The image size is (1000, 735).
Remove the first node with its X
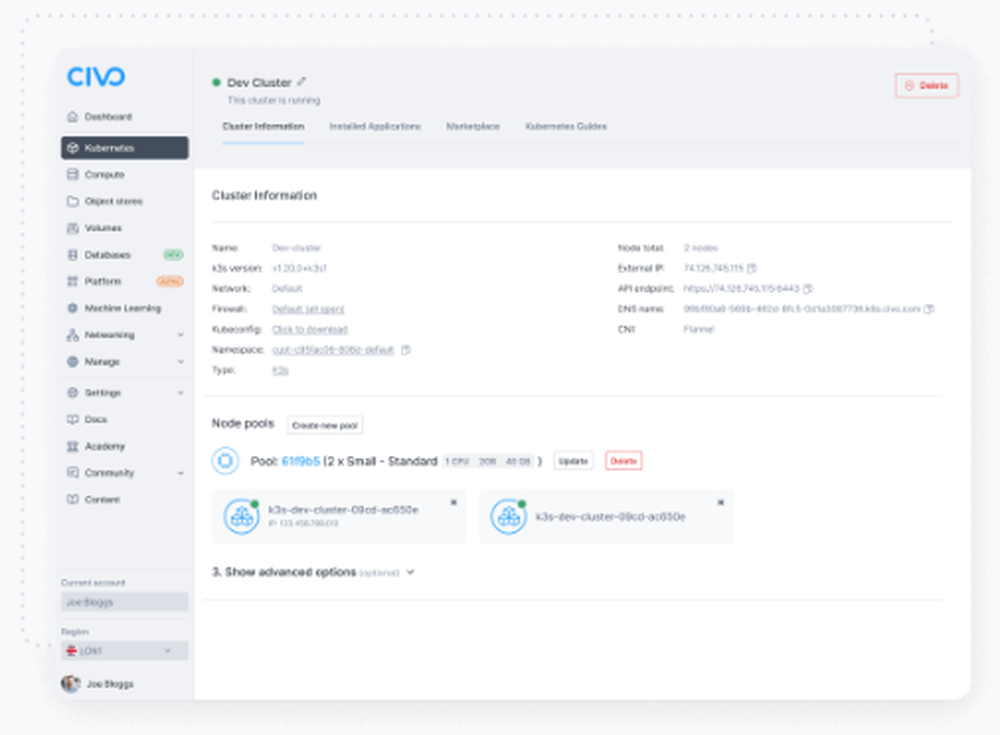tap(453, 503)
